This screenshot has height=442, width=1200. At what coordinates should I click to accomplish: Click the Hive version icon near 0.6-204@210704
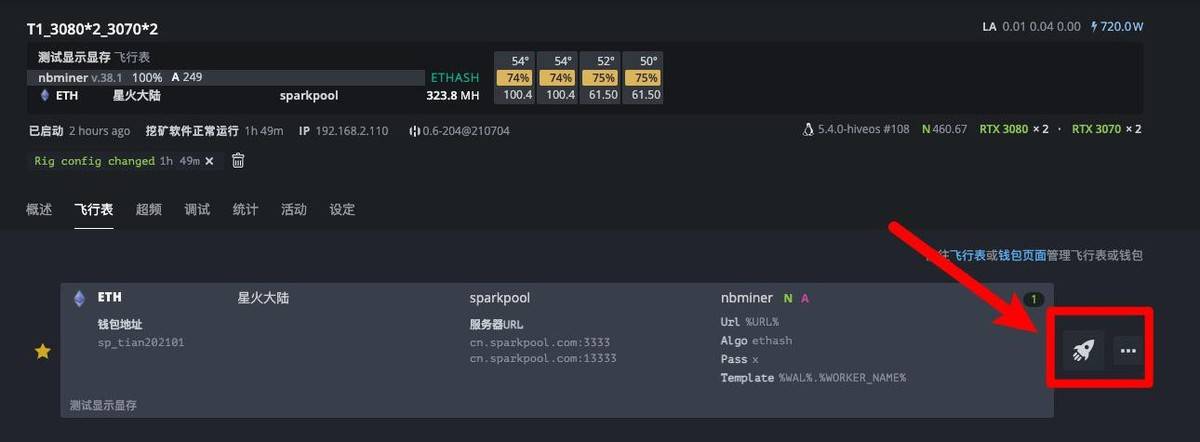[x=413, y=131]
